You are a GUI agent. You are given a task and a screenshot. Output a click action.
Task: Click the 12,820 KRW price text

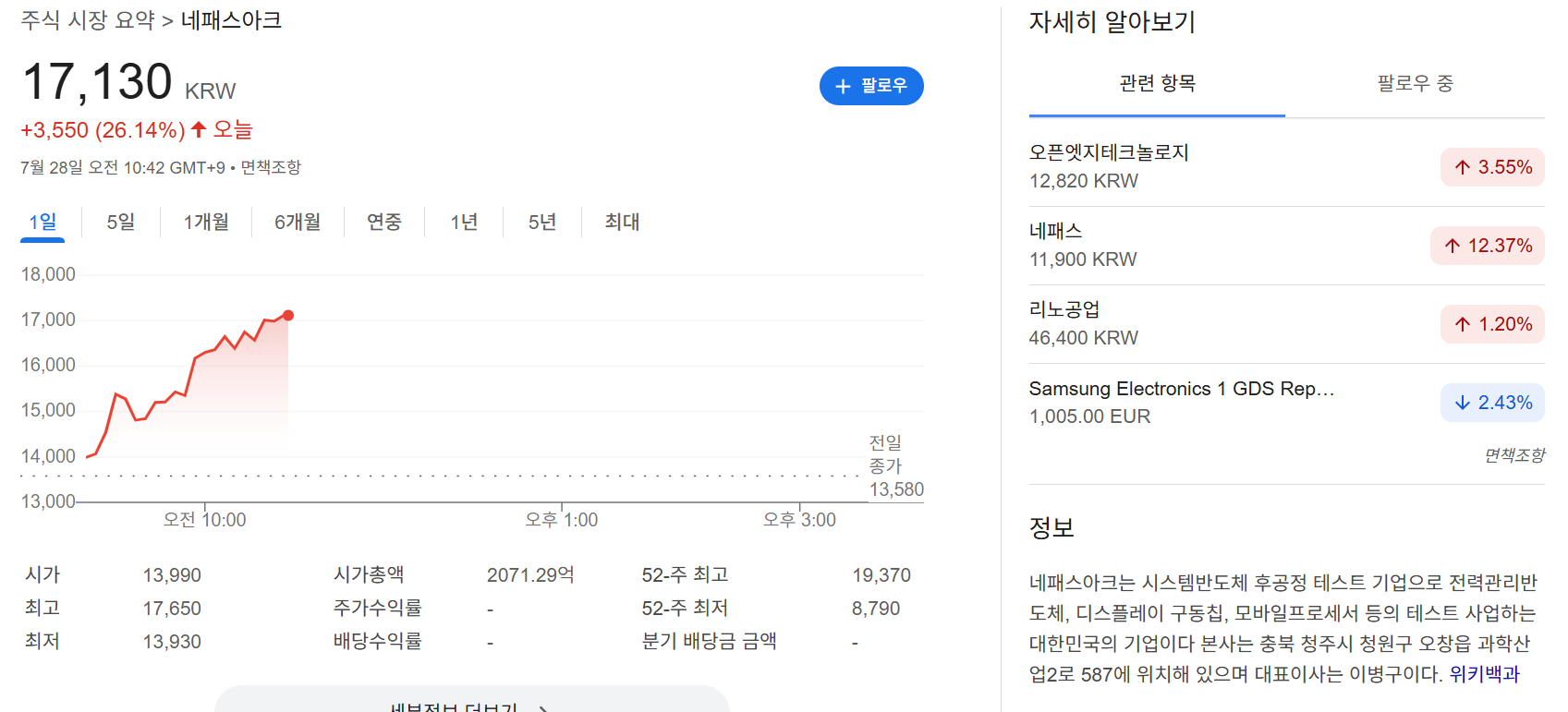tap(1084, 181)
